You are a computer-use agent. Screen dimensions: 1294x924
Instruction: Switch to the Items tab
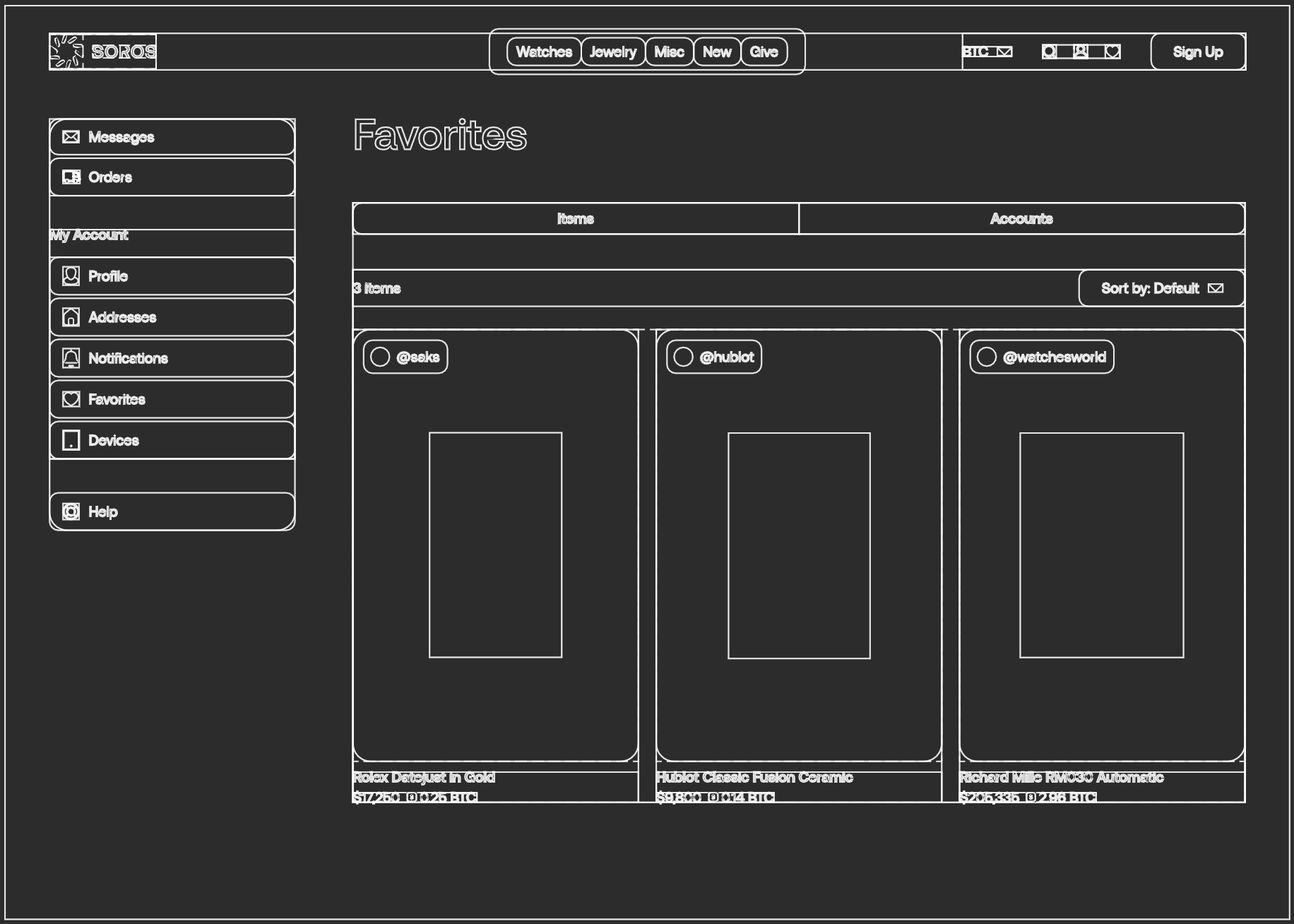click(576, 219)
